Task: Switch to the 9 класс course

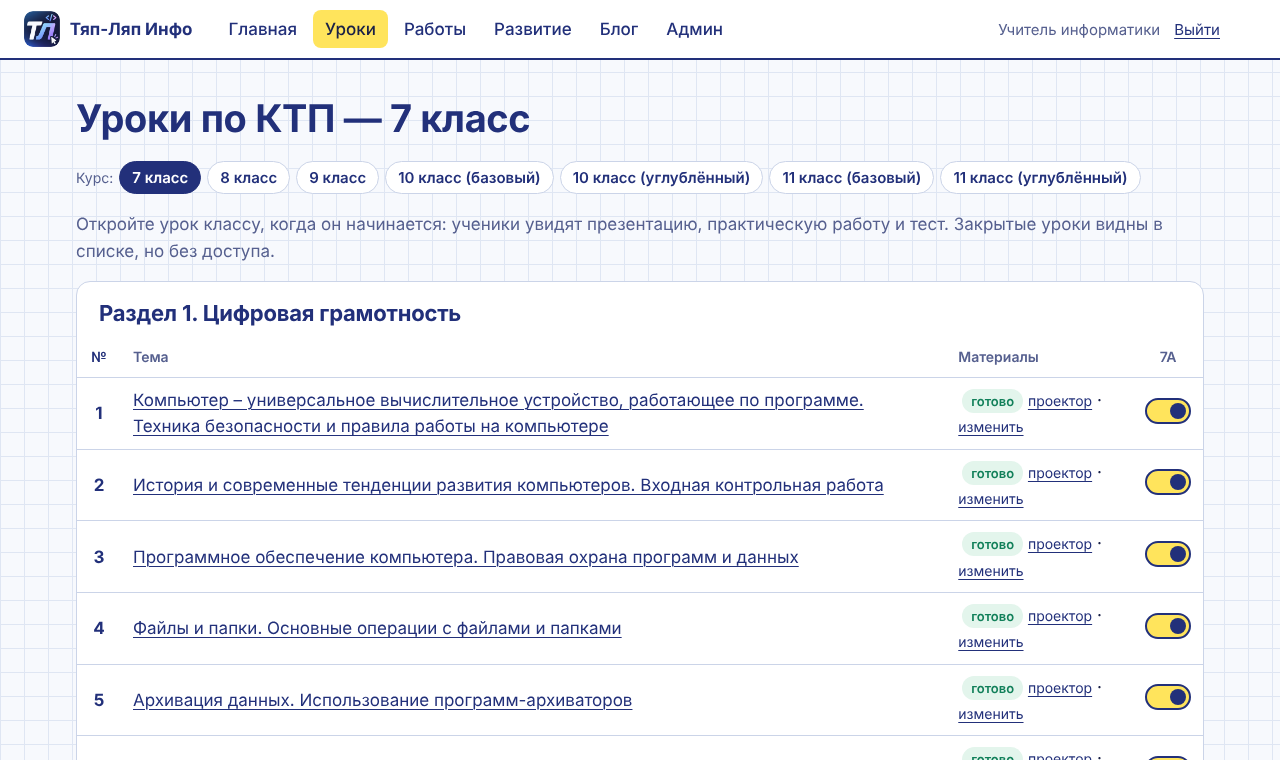Action: tap(337, 178)
